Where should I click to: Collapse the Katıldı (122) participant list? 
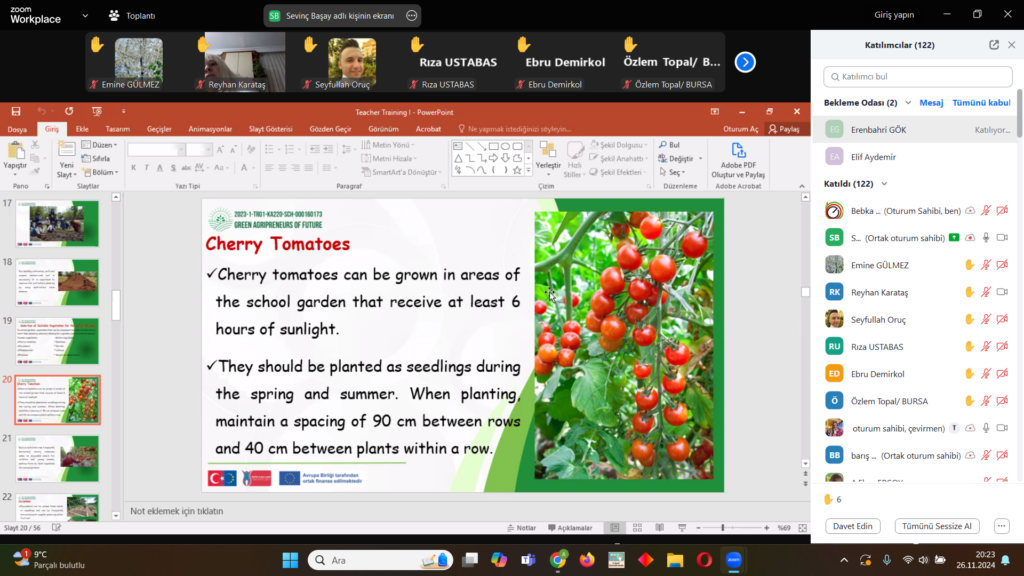(x=884, y=184)
